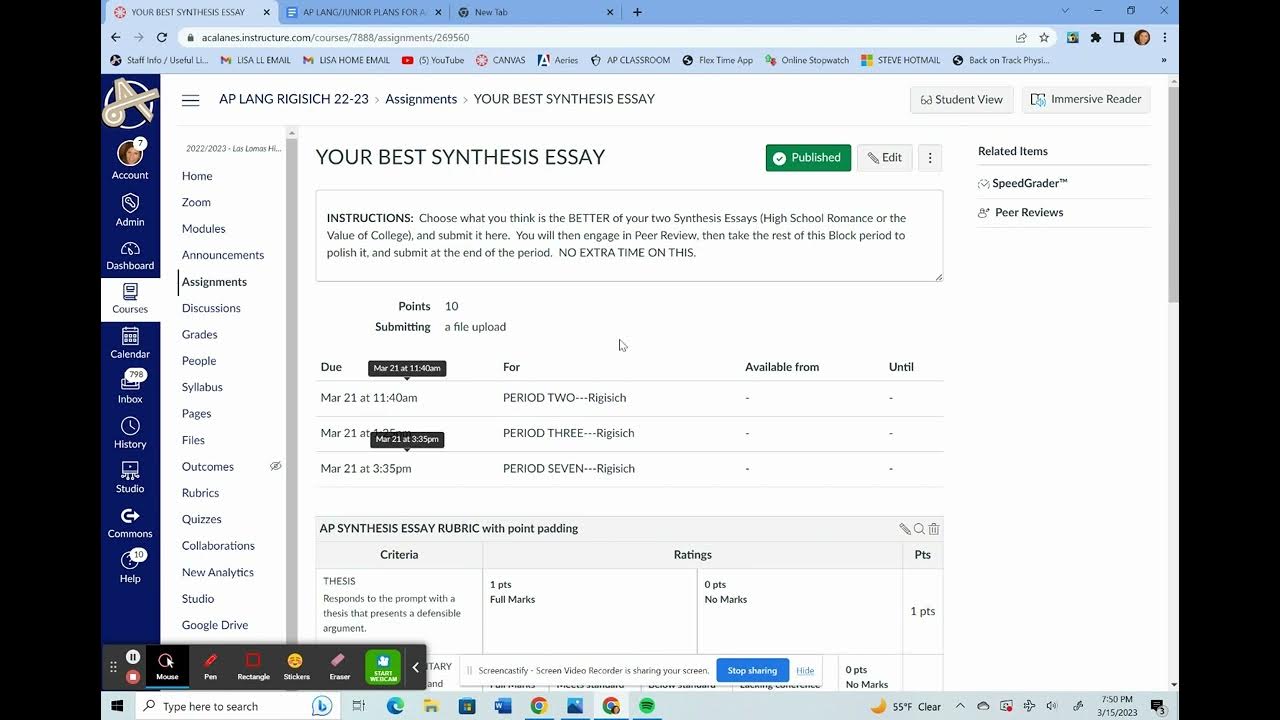This screenshot has width=1280, height=720.
Task: Click the Start Webcam button
Action: tap(383, 667)
